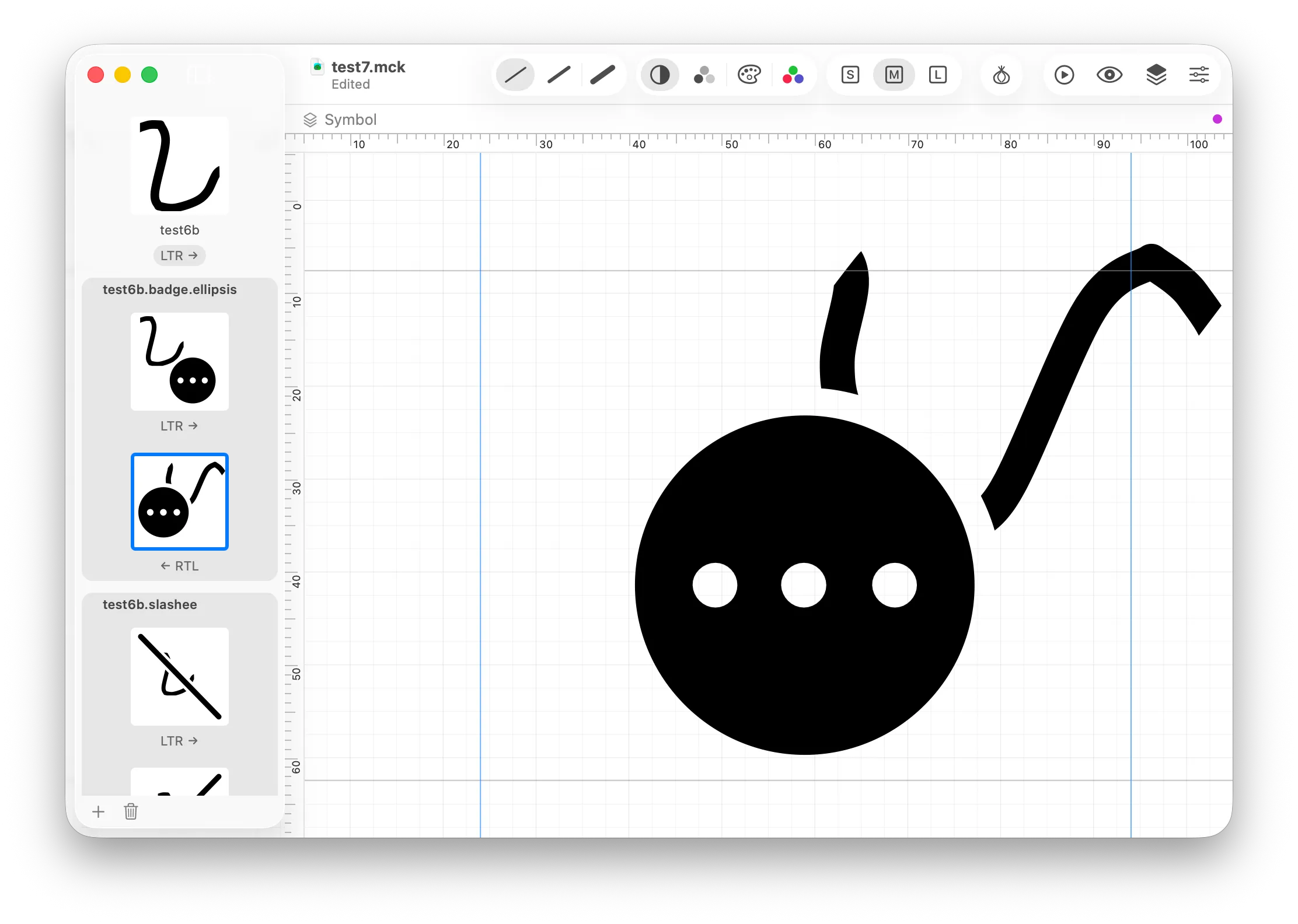Choose the medium (M) symbol scale
The height and width of the screenshot is (924, 1298).
click(x=894, y=75)
